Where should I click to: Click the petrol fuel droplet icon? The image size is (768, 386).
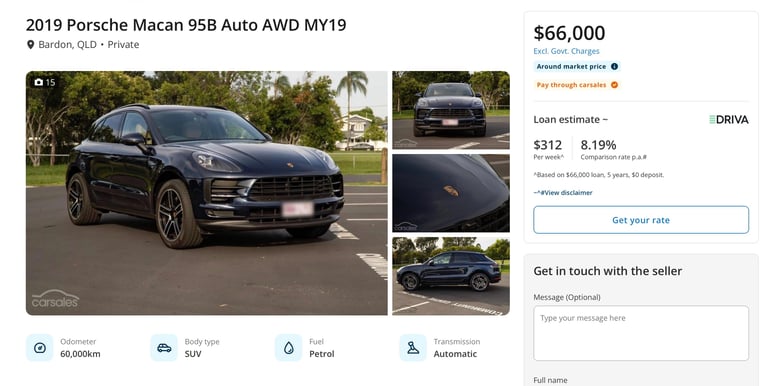[288, 348]
